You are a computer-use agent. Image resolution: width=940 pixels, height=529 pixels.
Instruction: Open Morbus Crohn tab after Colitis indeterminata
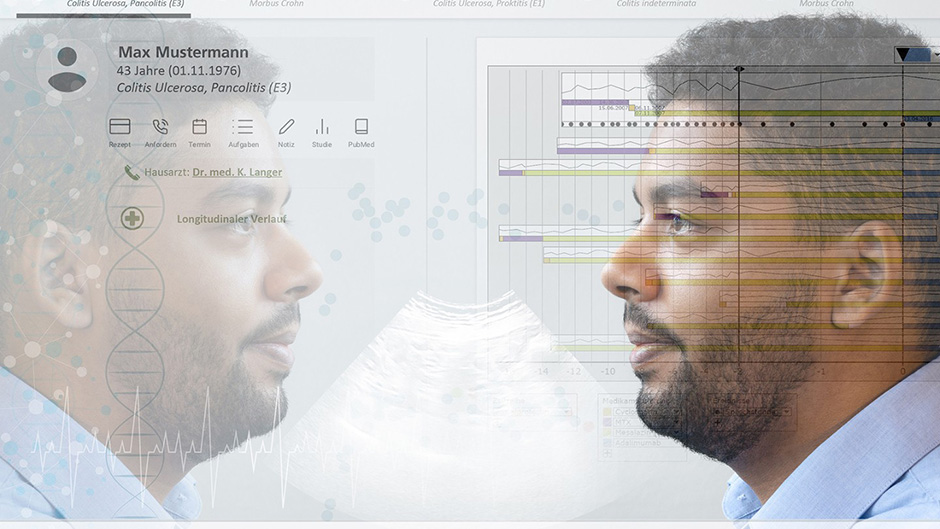(826, 4)
